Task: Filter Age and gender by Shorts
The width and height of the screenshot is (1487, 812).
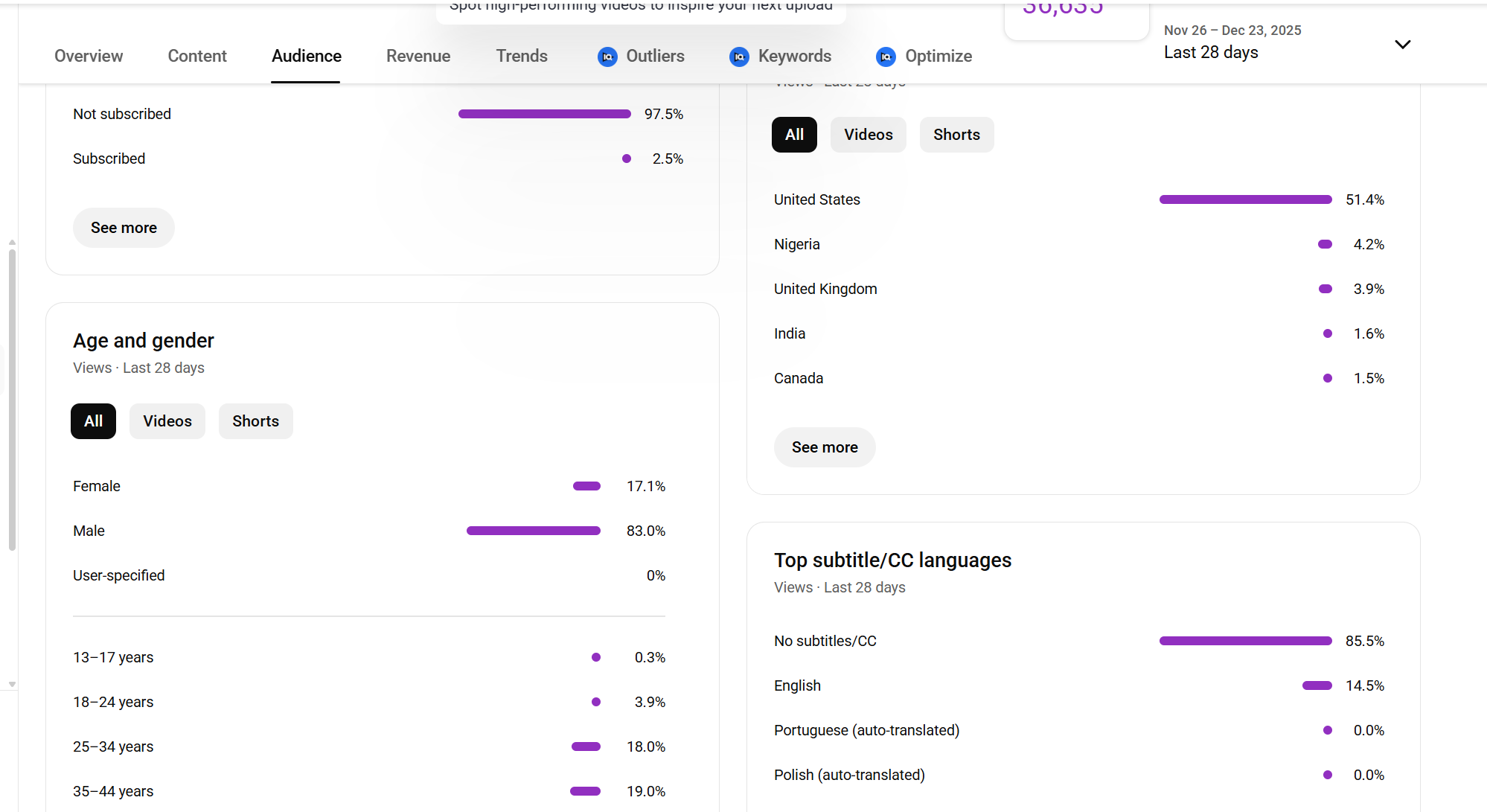Action: pos(255,421)
